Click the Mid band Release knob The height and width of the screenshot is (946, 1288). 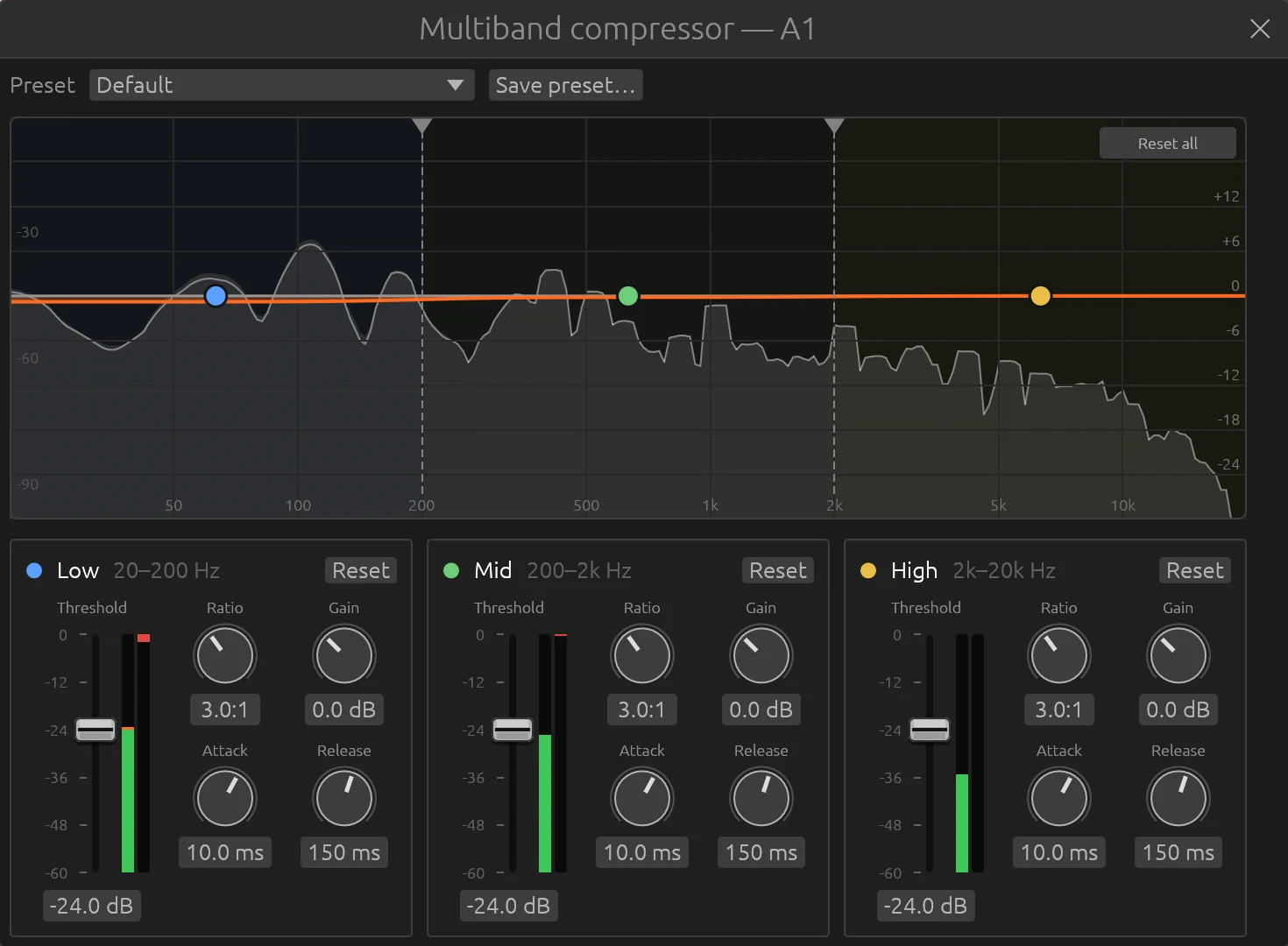pyautogui.click(x=761, y=798)
